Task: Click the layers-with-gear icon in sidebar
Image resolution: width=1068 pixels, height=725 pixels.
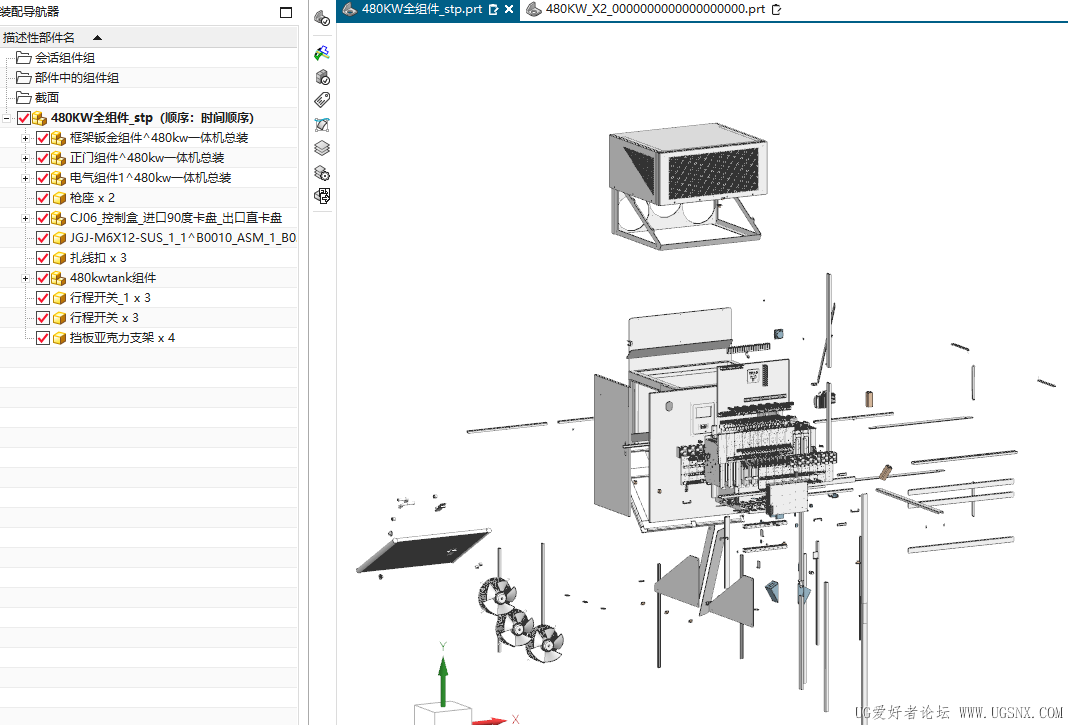Action: coord(322,173)
